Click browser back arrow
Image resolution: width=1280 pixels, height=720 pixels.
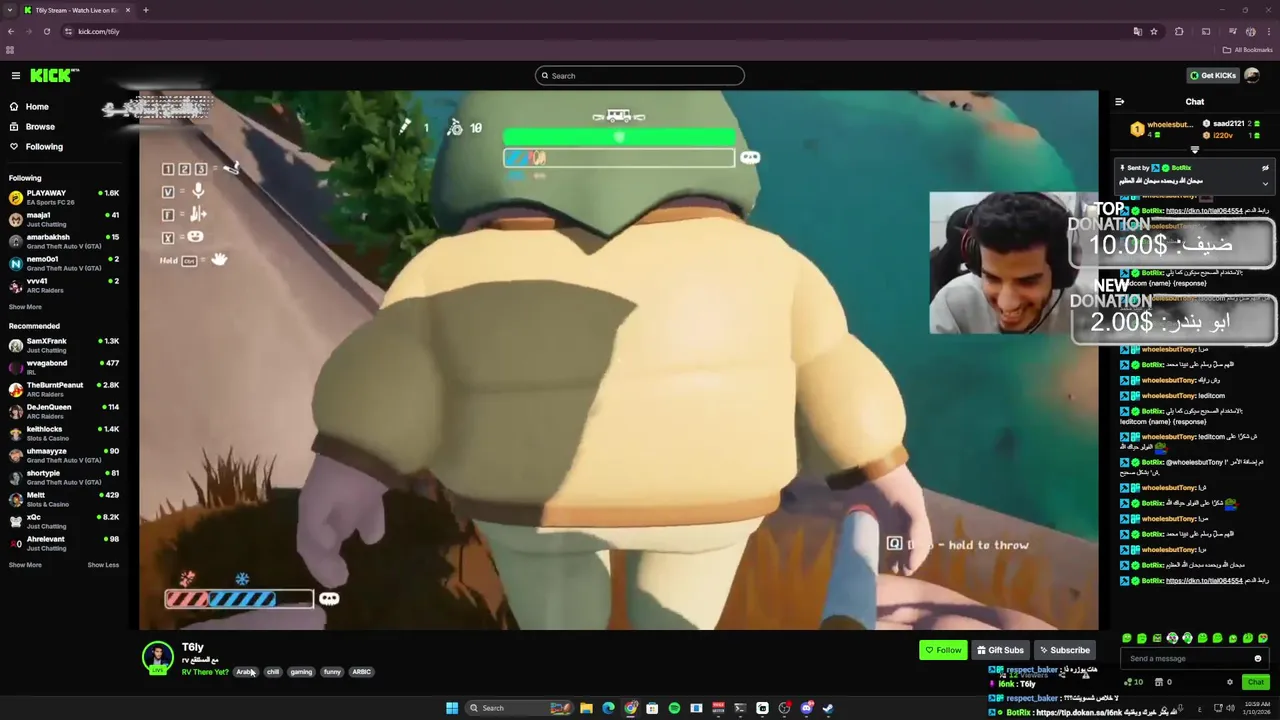pyautogui.click(x=11, y=31)
